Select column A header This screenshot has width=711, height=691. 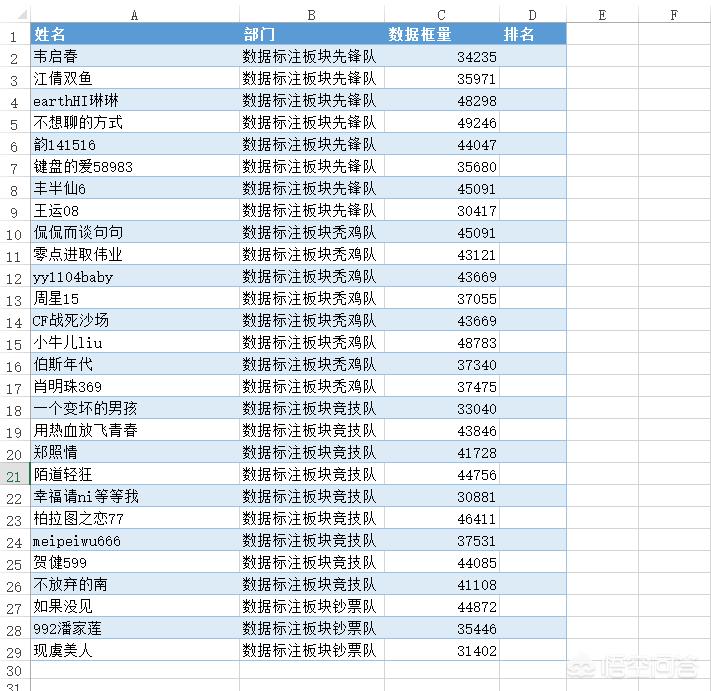click(x=135, y=15)
